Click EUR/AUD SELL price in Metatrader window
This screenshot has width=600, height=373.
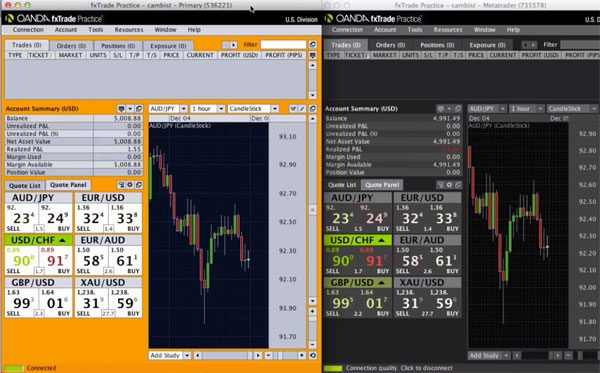[410, 261]
